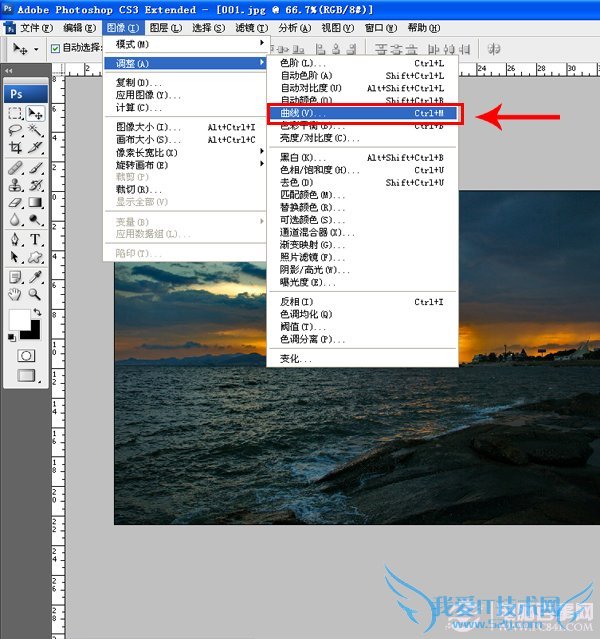600x639 pixels.
Task: Choose 曲线 from the adjustments submenu
Action: tap(362, 113)
